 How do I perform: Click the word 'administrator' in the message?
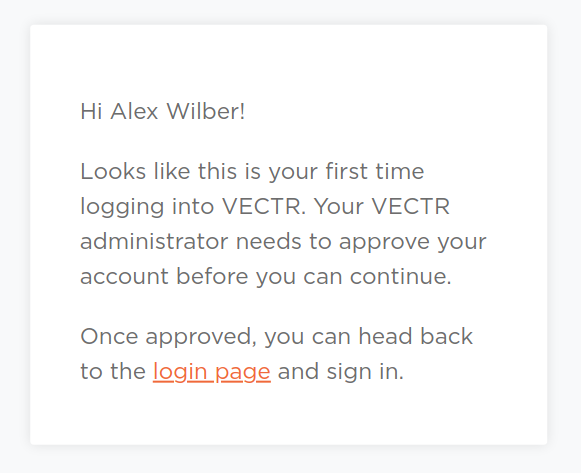tap(154, 242)
